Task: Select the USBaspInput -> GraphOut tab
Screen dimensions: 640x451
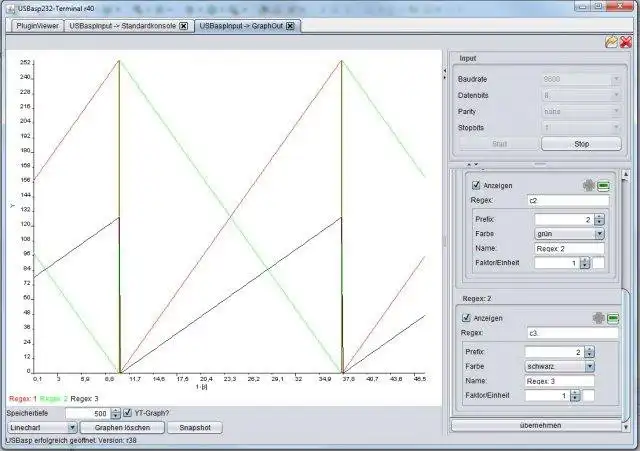Action: click(x=241, y=26)
